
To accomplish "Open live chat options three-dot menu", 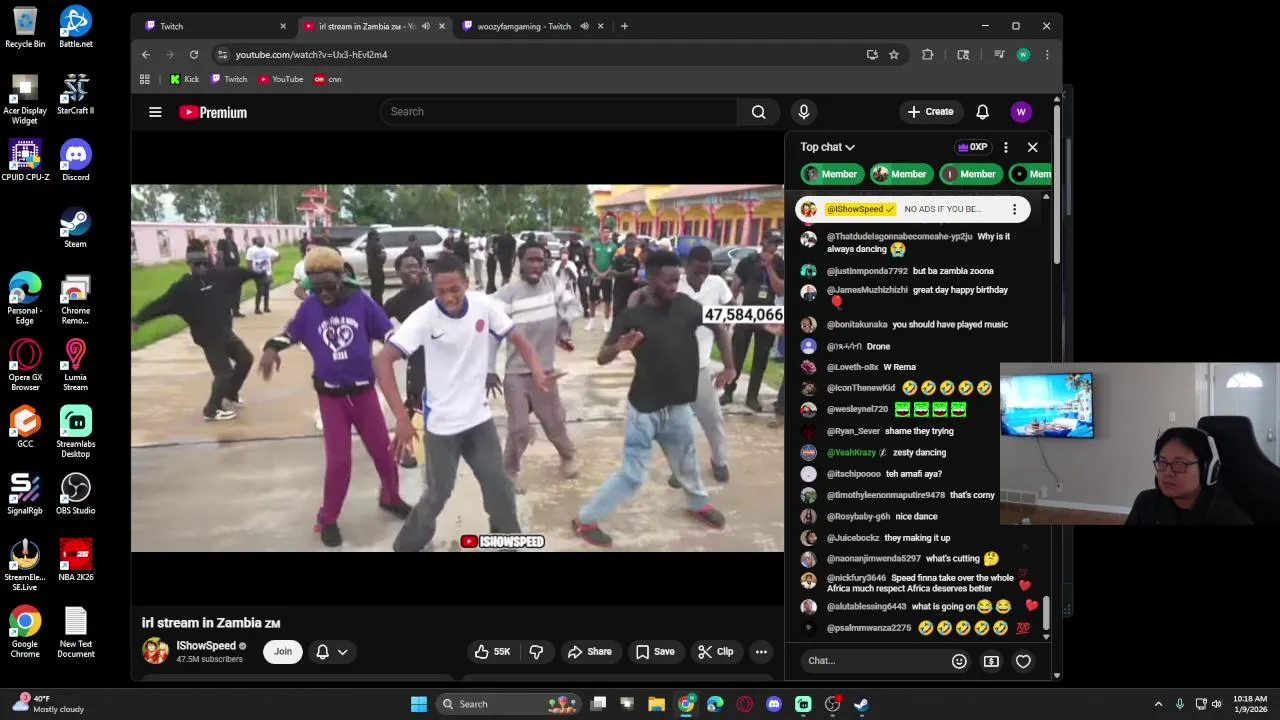I will click(1006, 147).
